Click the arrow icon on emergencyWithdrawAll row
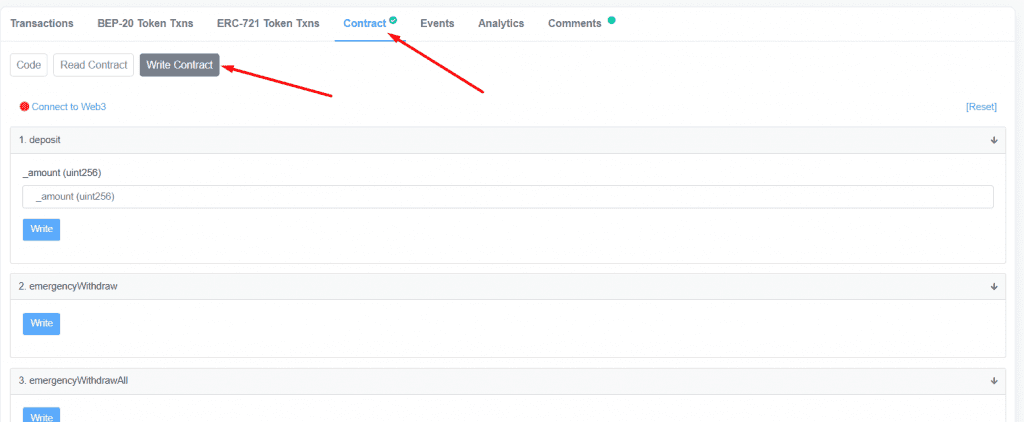The height and width of the screenshot is (422, 1024). (994, 381)
